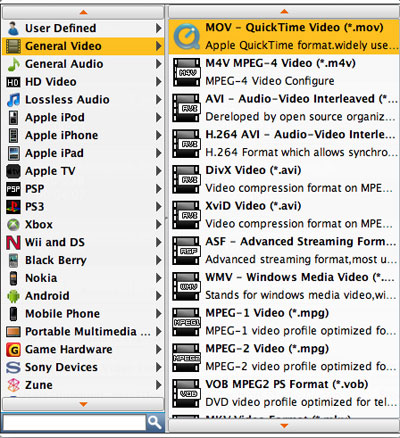Expand the Android submenu arrow

159,296
